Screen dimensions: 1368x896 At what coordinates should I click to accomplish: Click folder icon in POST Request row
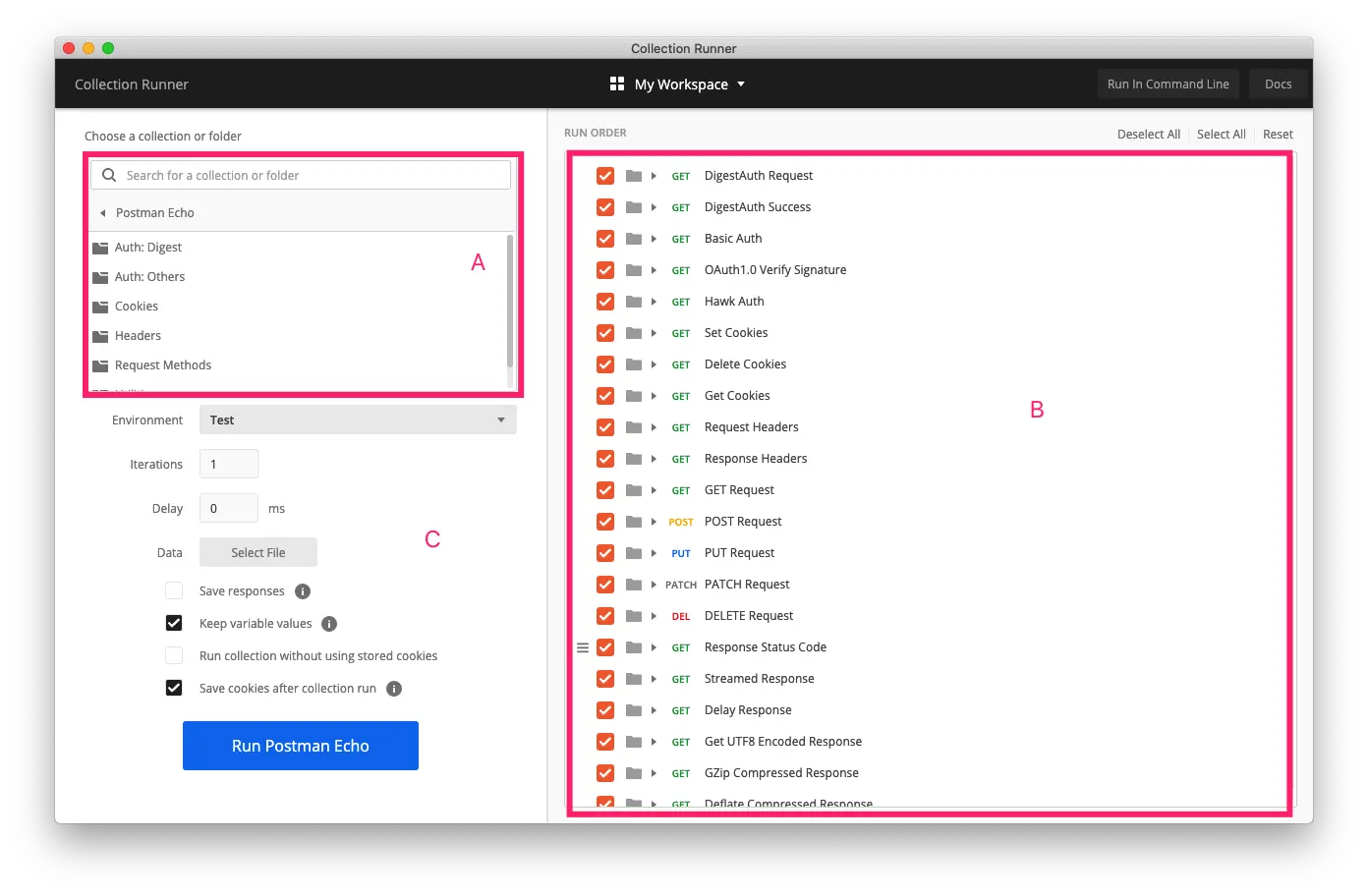click(634, 522)
